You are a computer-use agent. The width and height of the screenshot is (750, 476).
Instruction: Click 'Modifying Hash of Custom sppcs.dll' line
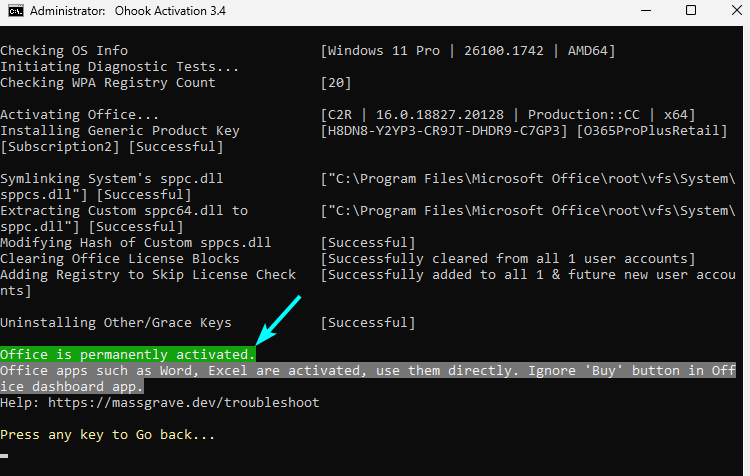click(x=135, y=243)
